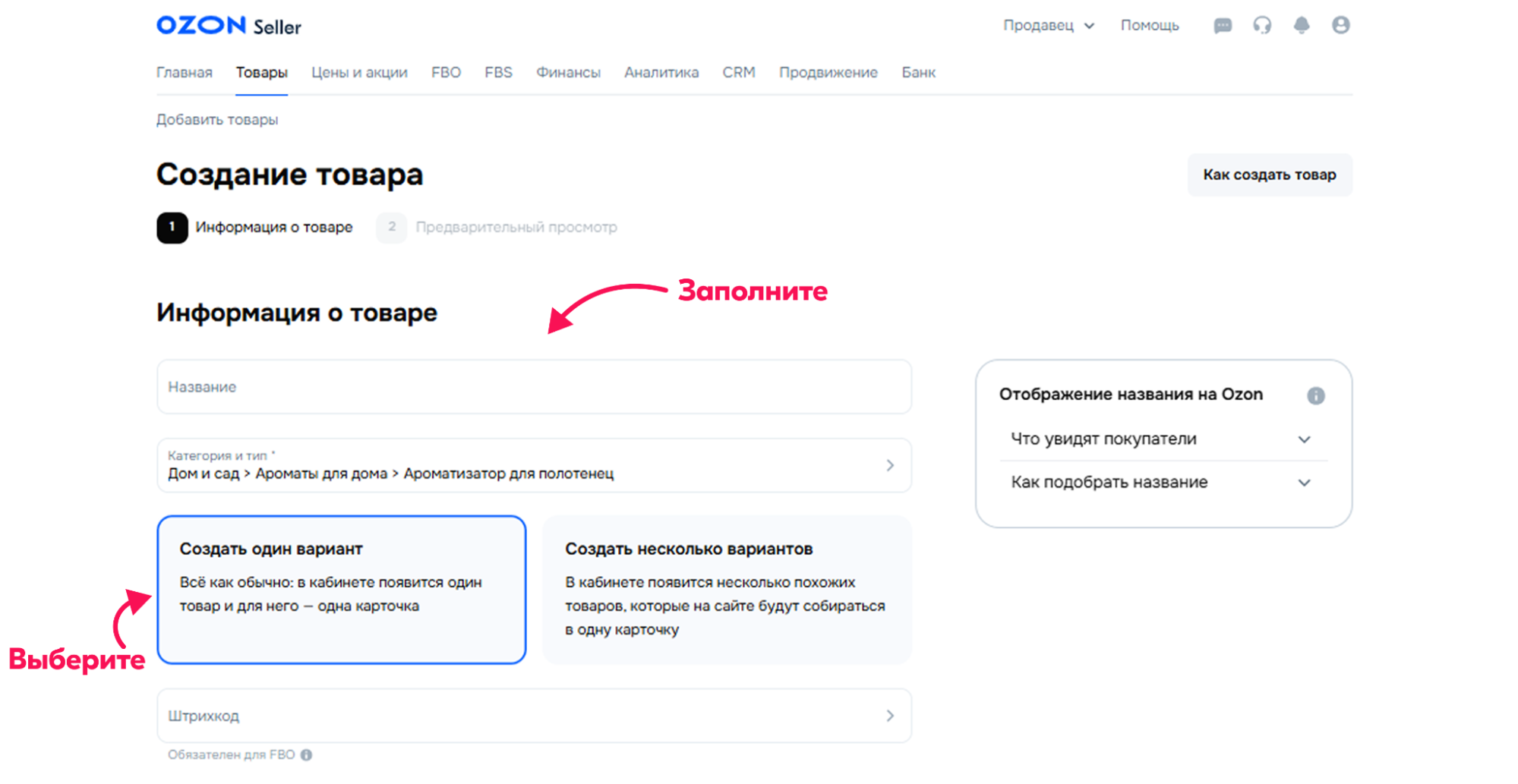This screenshot has height=784, width=1518.
Task: Switch to the Цены и акции tab
Action: click(359, 73)
